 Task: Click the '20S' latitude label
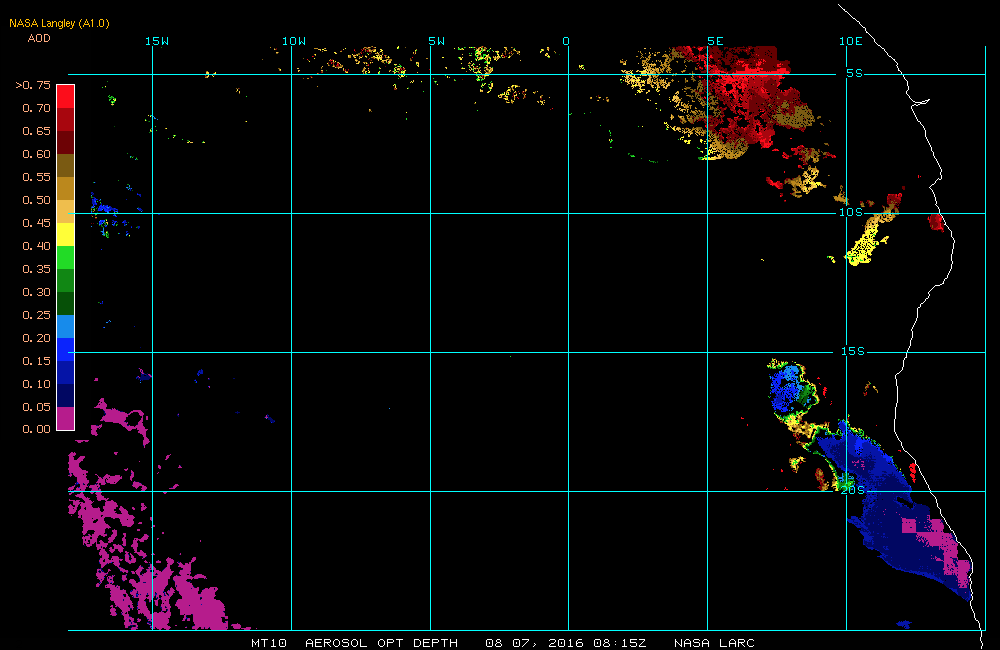click(853, 491)
